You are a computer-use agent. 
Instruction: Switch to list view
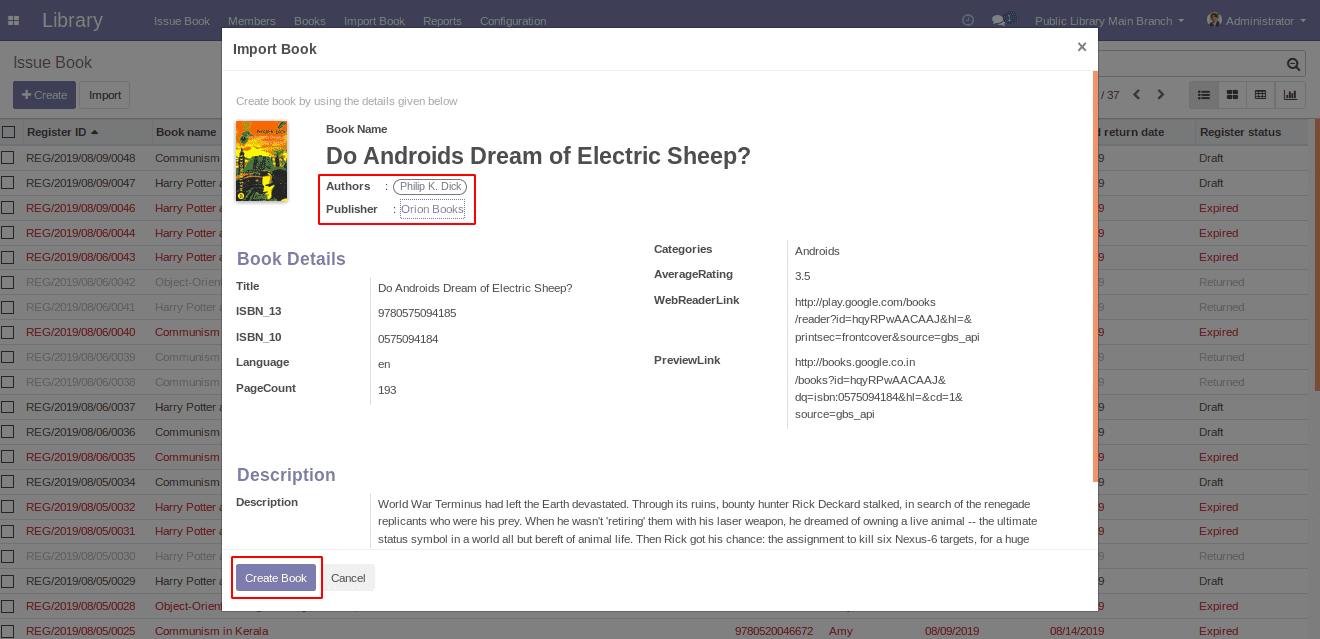pos(1204,95)
